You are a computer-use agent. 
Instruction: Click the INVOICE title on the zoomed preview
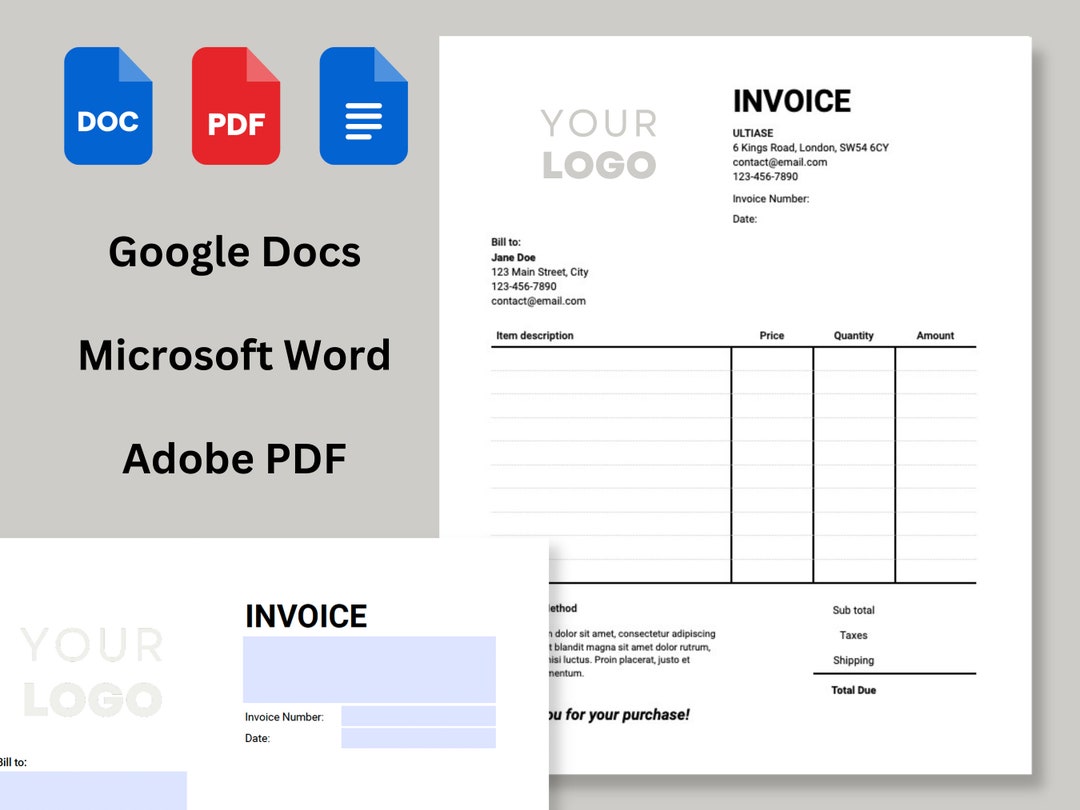click(x=307, y=616)
